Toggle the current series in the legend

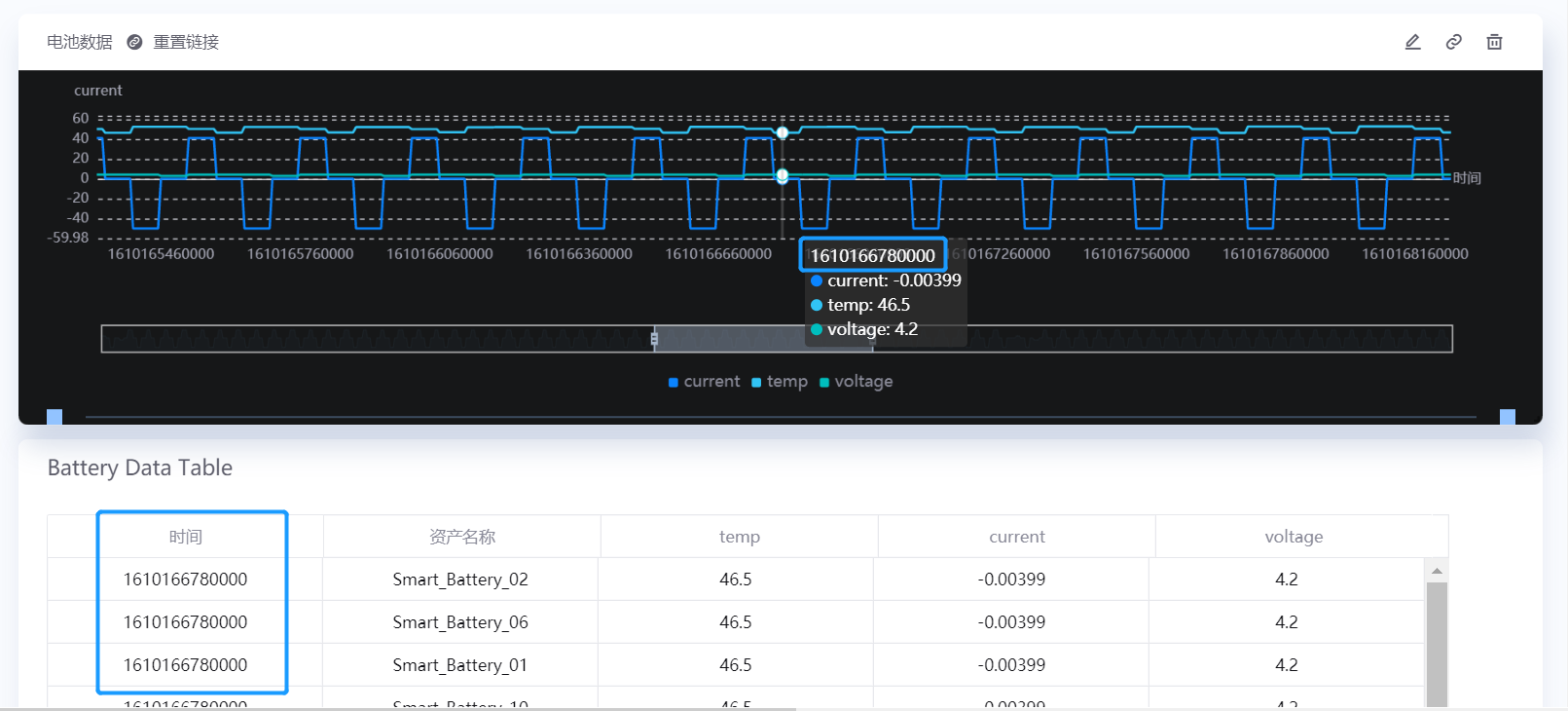coord(704,382)
